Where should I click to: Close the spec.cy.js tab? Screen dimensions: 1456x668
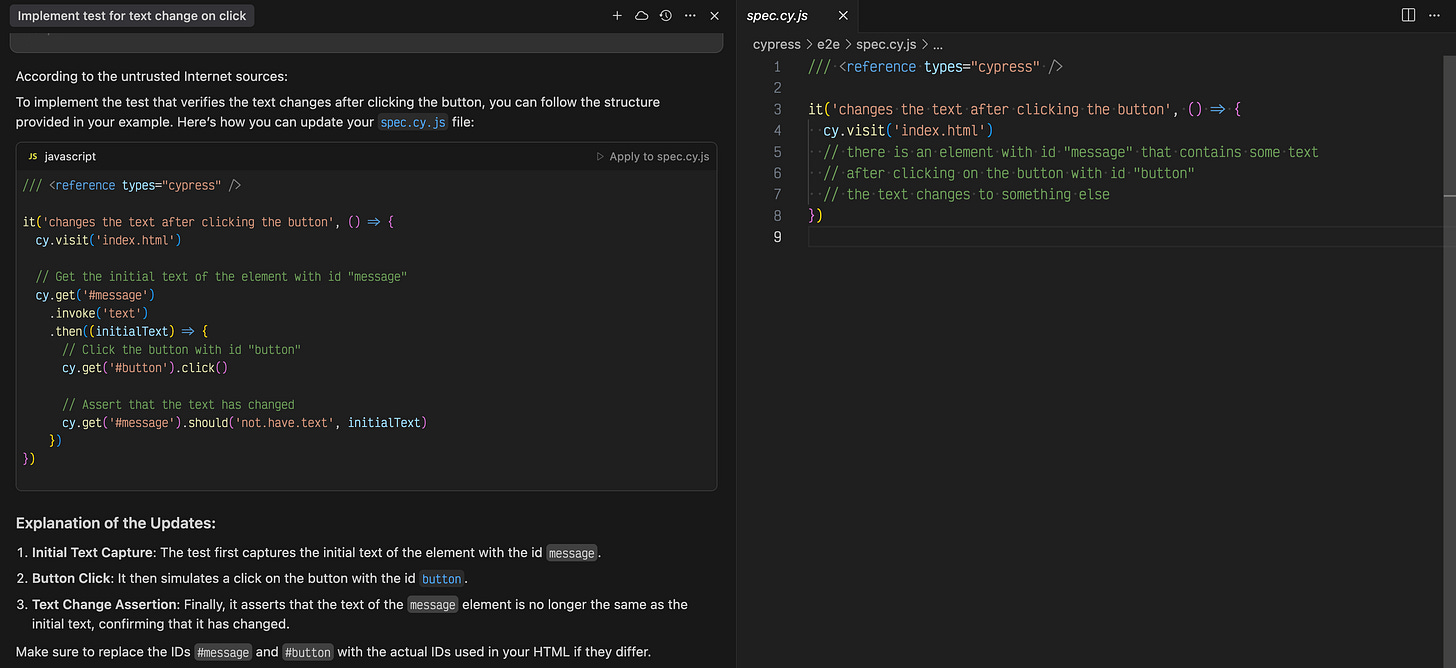pyautogui.click(x=843, y=16)
